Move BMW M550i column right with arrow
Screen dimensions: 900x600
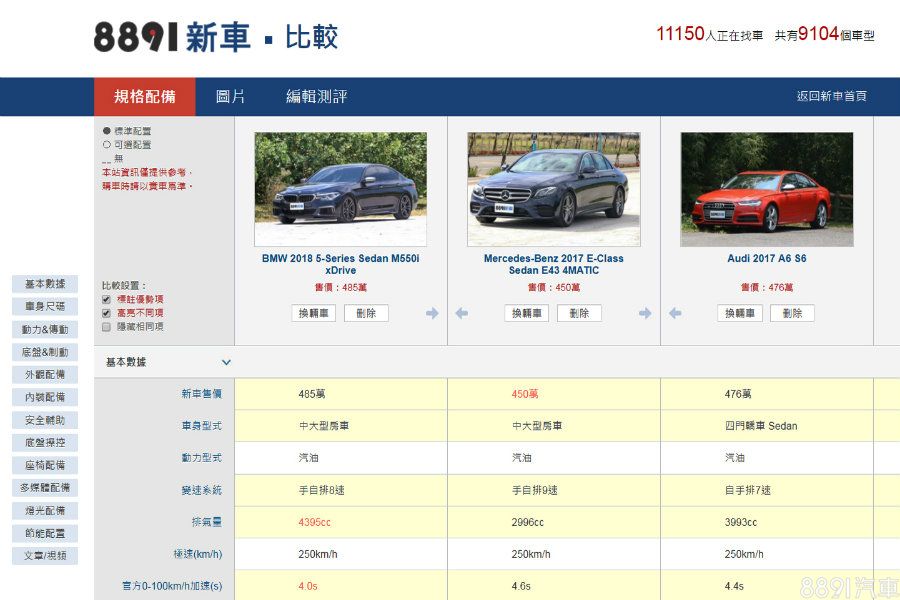(x=432, y=313)
